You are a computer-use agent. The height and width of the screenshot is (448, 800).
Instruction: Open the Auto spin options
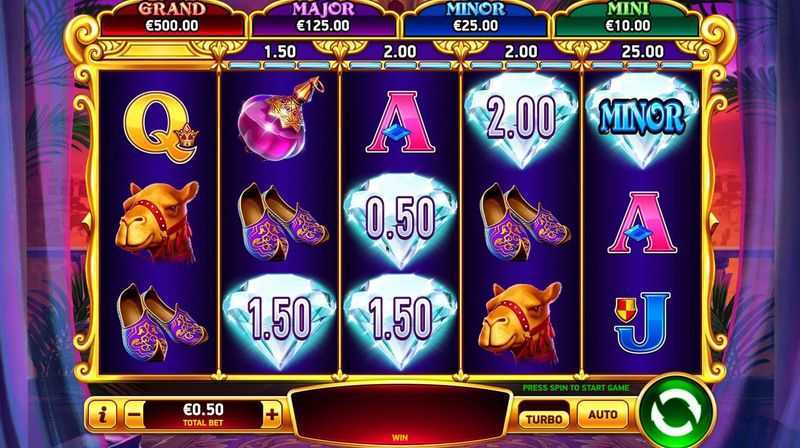603,414
